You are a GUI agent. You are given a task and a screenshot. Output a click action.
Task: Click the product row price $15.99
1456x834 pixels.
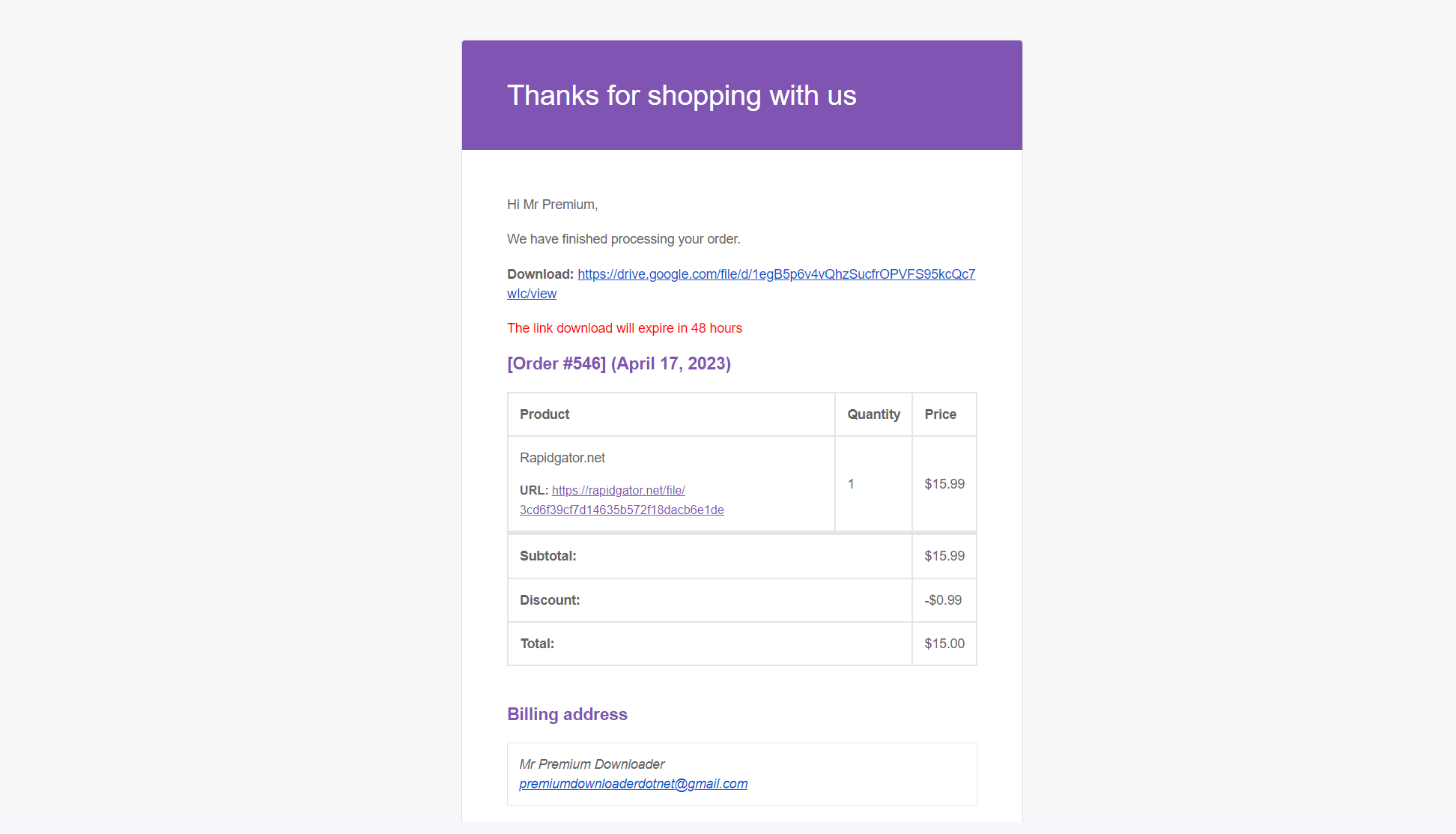pyautogui.click(x=944, y=484)
